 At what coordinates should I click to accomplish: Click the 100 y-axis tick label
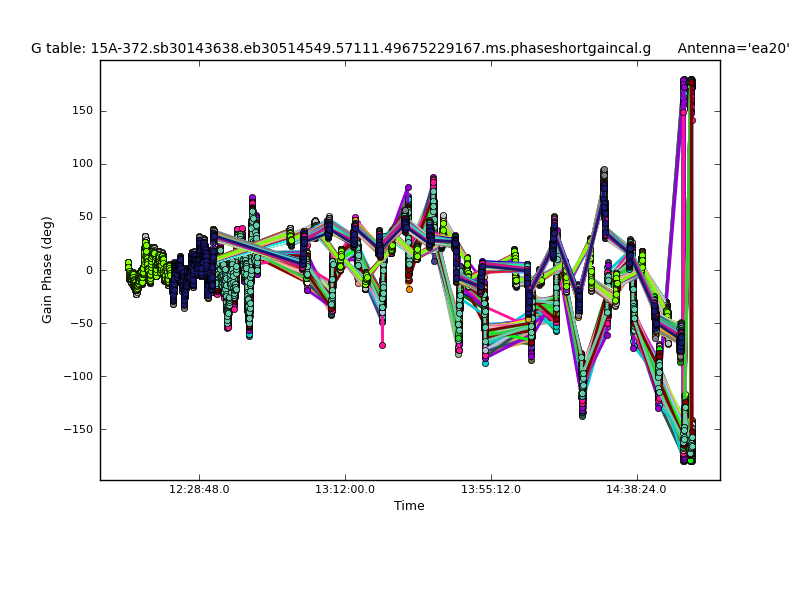click(80, 164)
